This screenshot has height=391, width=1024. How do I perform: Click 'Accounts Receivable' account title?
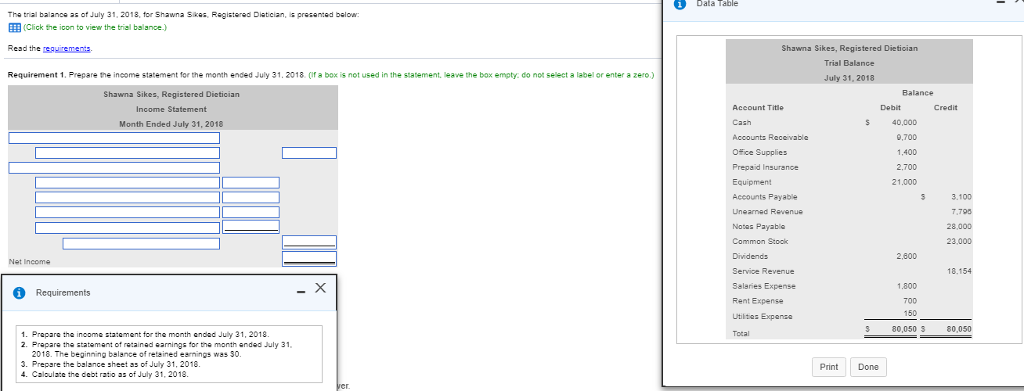point(770,138)
